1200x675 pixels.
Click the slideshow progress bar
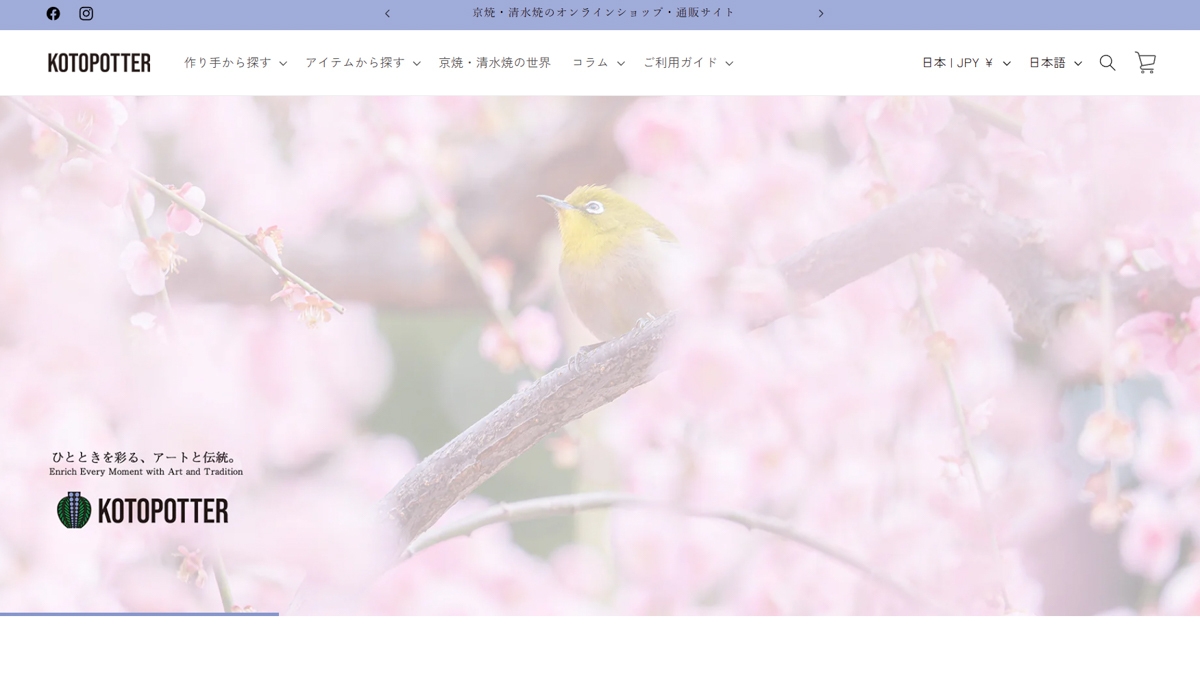pos(139,613)
